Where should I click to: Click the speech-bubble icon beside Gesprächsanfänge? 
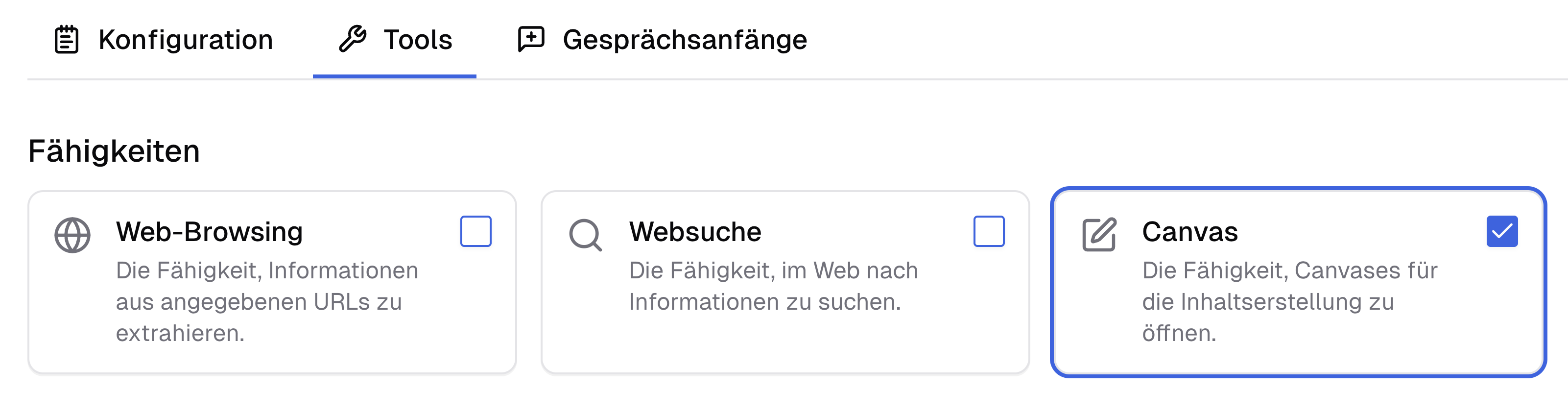(531, 39)
